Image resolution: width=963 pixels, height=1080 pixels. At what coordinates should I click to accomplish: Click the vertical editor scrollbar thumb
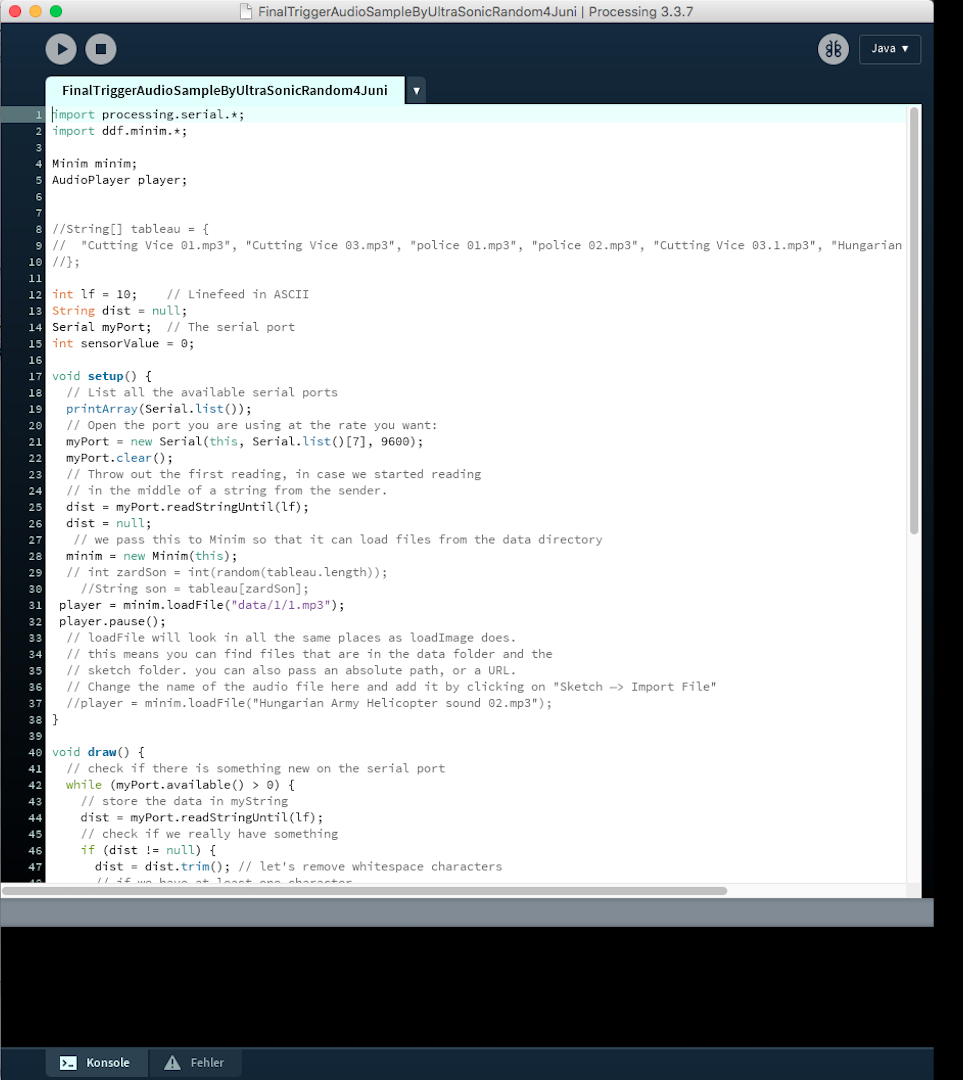pos(914,320)
